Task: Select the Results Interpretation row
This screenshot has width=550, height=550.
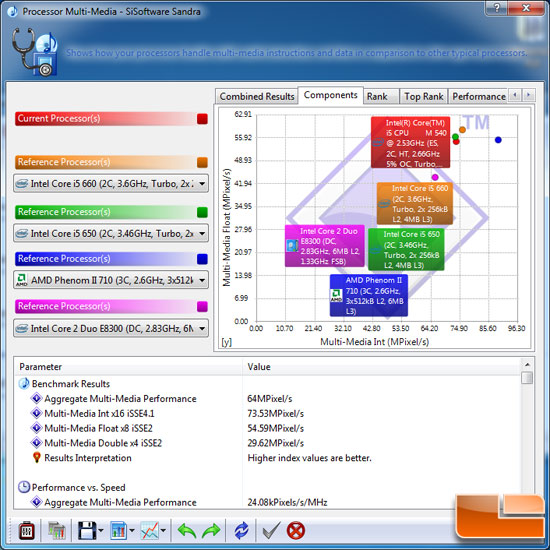Action: pos(268,458)
